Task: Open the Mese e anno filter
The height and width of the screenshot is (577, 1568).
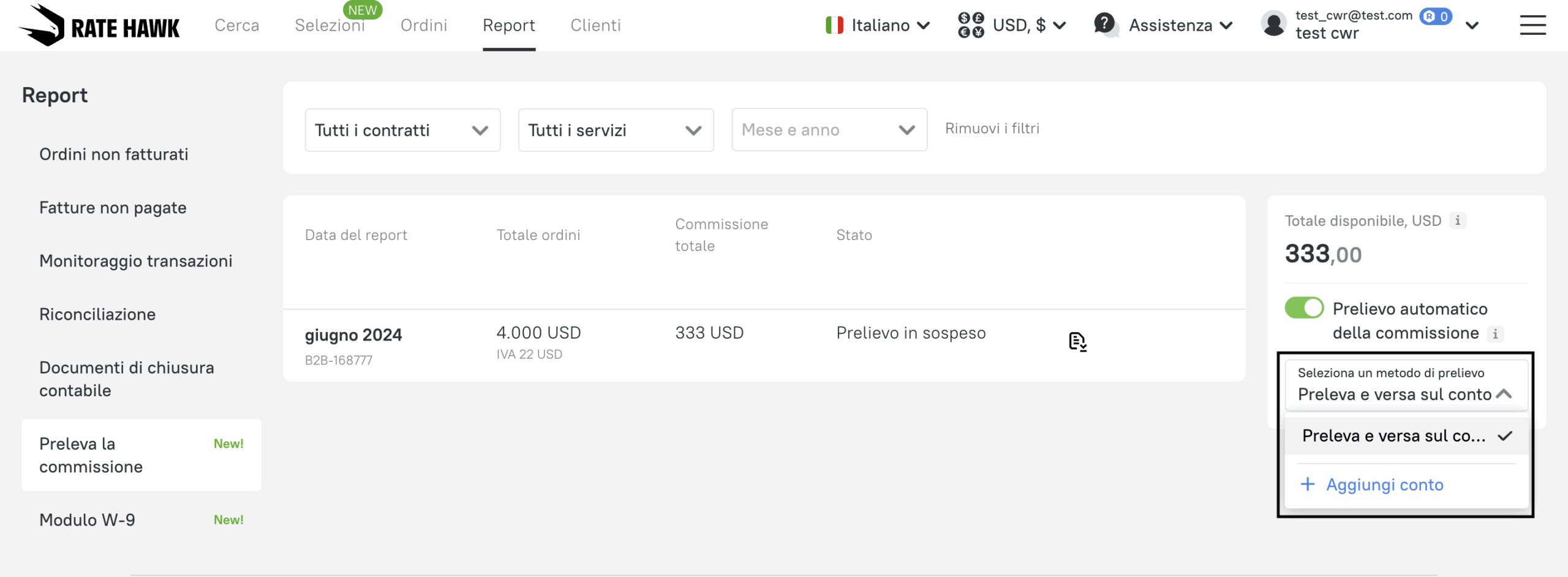Action: point(829,130)
